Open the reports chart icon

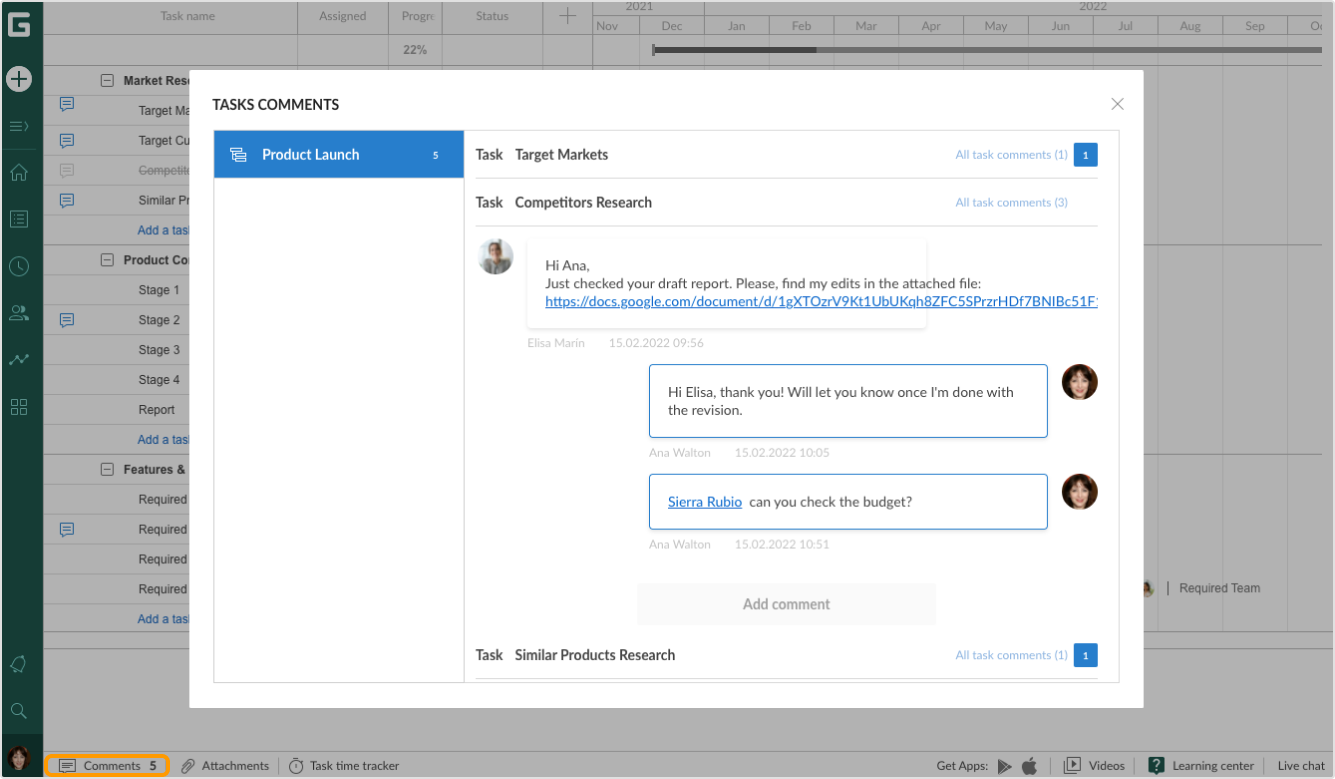click(x=19, y=359)
